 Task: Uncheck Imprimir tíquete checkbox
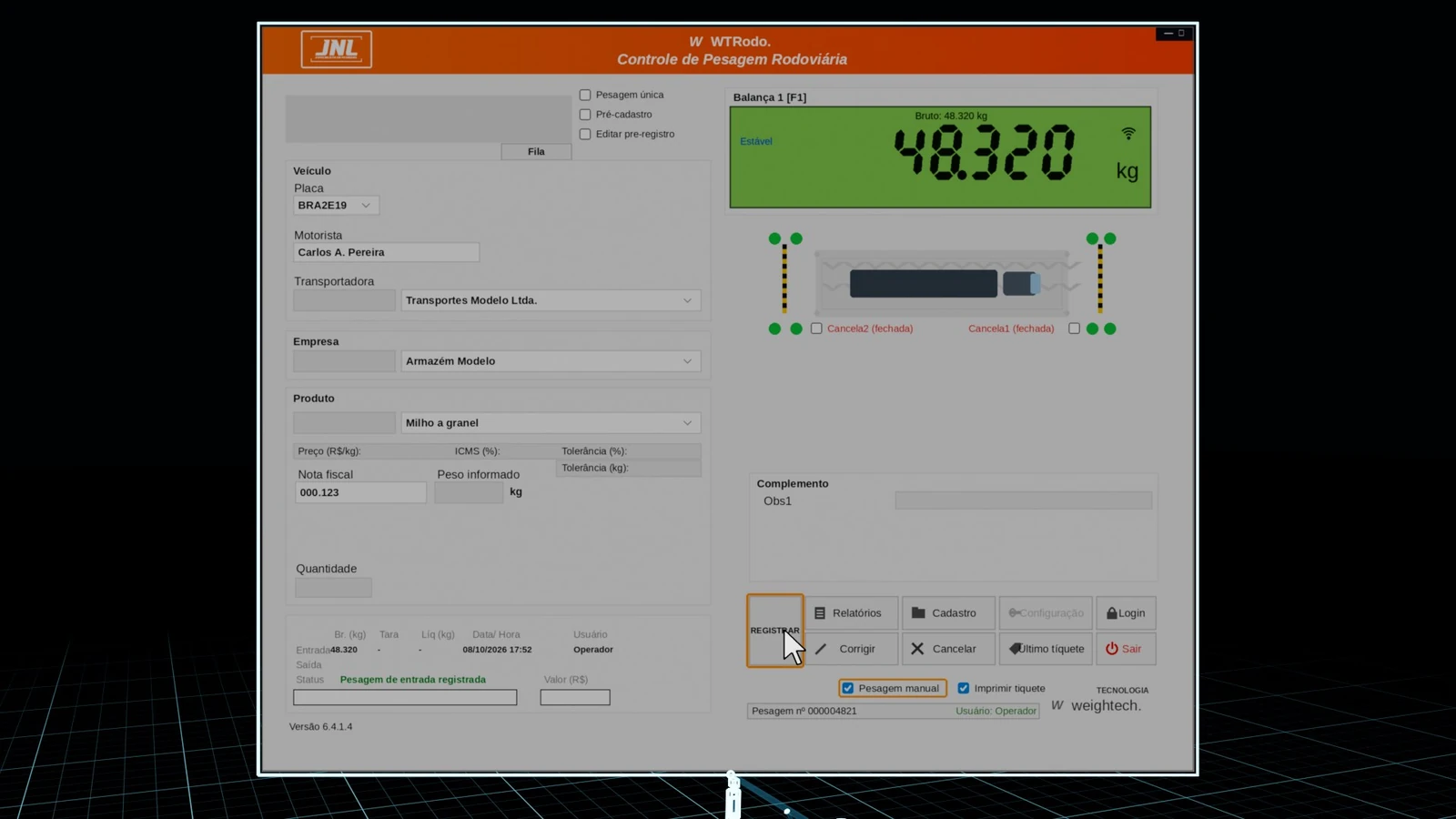[x=963, y=688]
